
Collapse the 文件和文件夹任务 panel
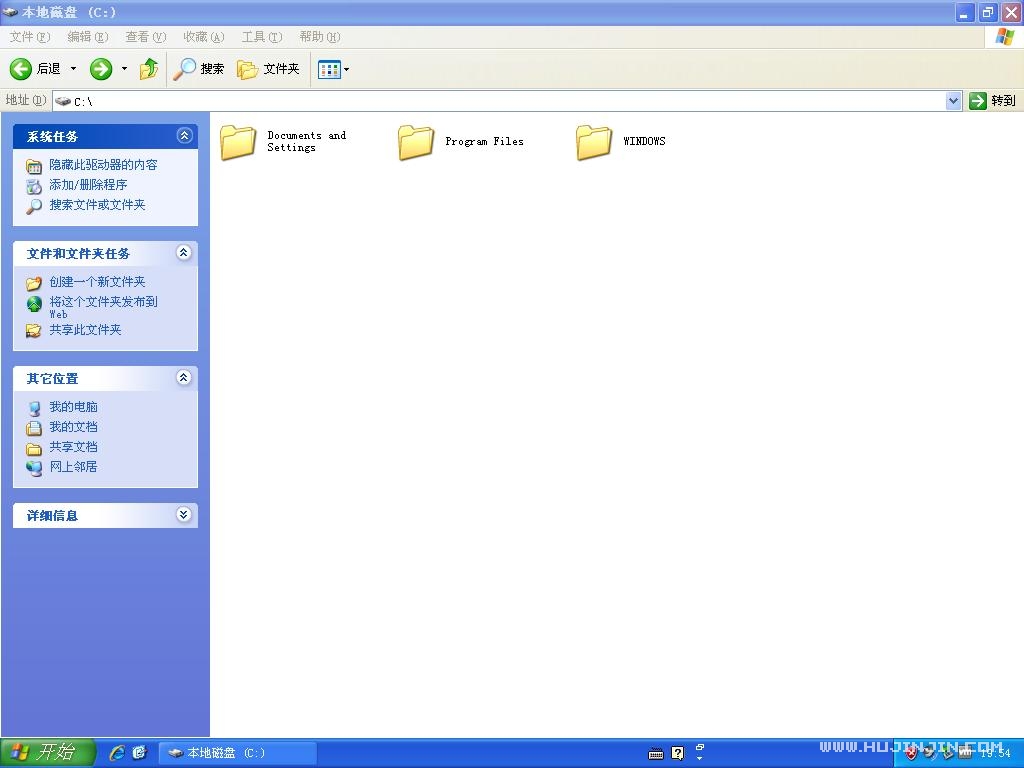click(x=183, y=253)
